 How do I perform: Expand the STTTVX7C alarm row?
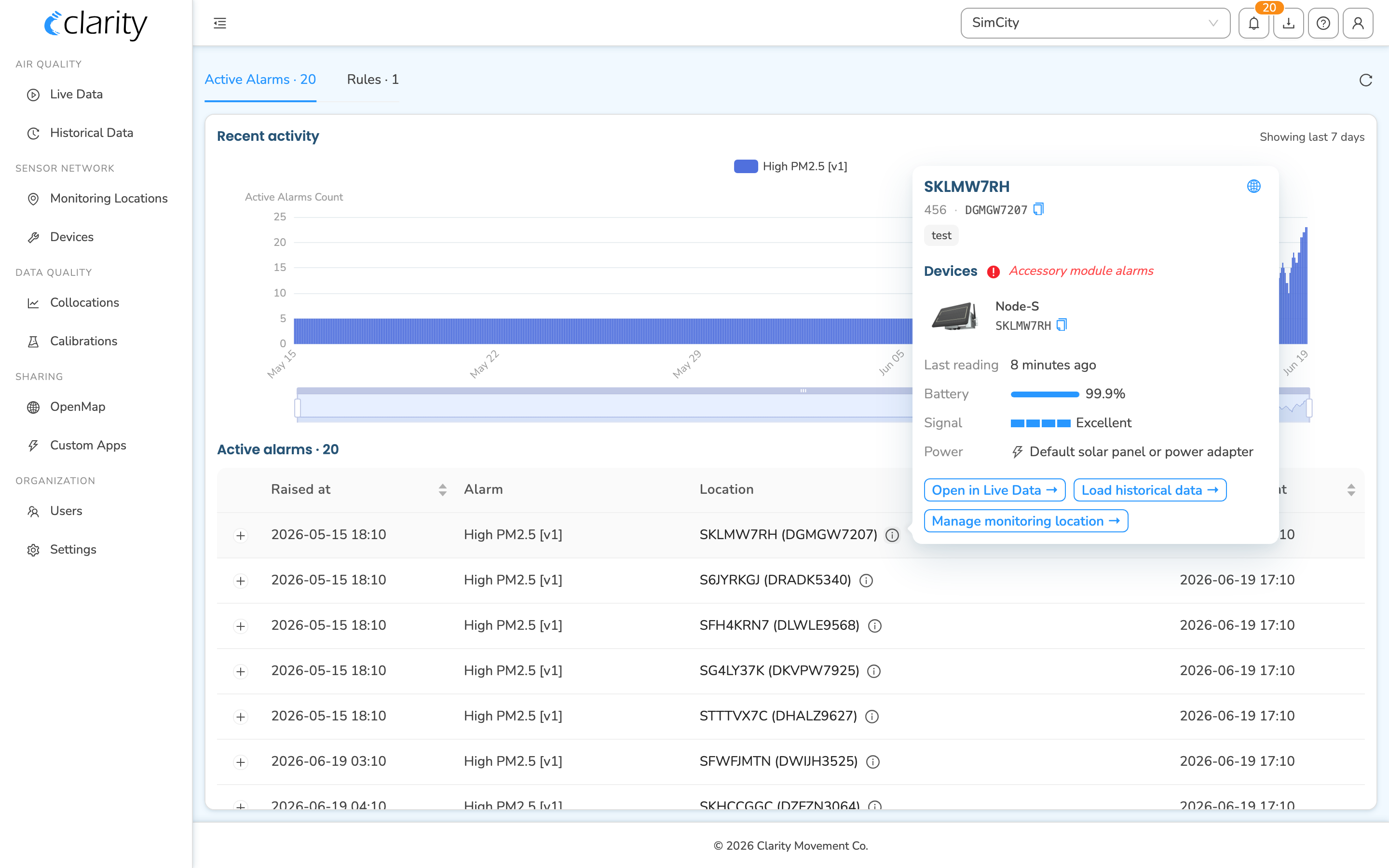pos(241,717)
